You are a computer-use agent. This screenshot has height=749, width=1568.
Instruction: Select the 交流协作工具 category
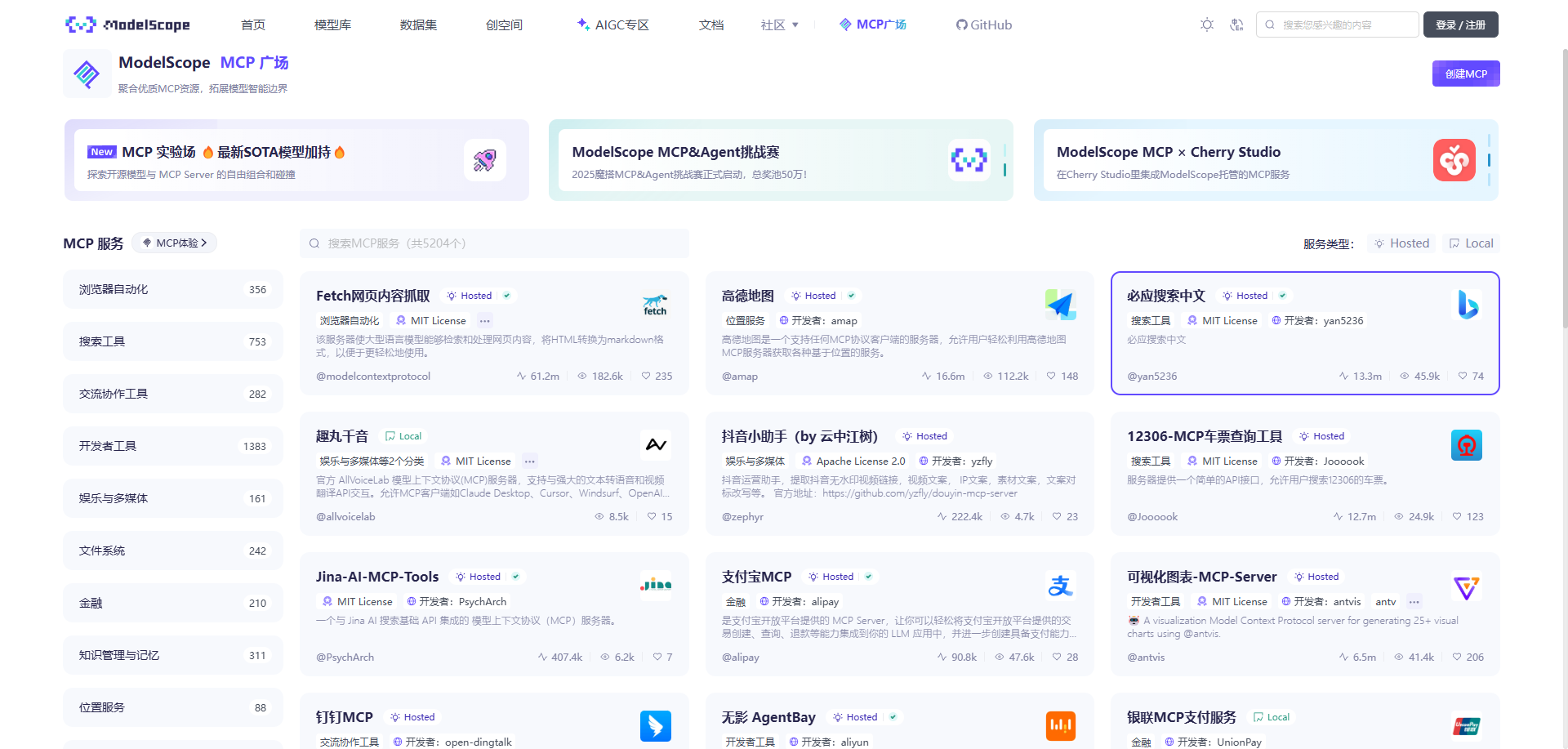click(x=173, y=394)
